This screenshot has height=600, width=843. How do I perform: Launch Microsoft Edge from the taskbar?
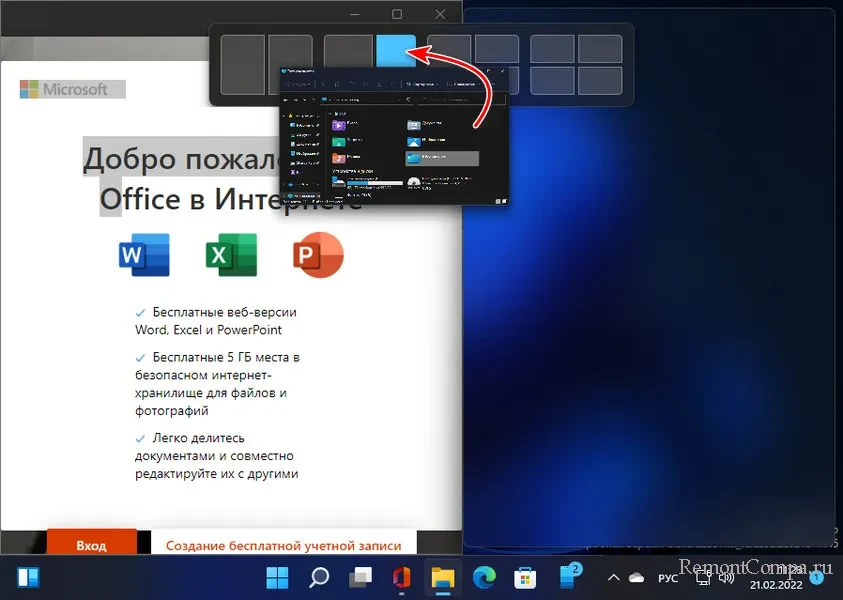tap(483, 577)
